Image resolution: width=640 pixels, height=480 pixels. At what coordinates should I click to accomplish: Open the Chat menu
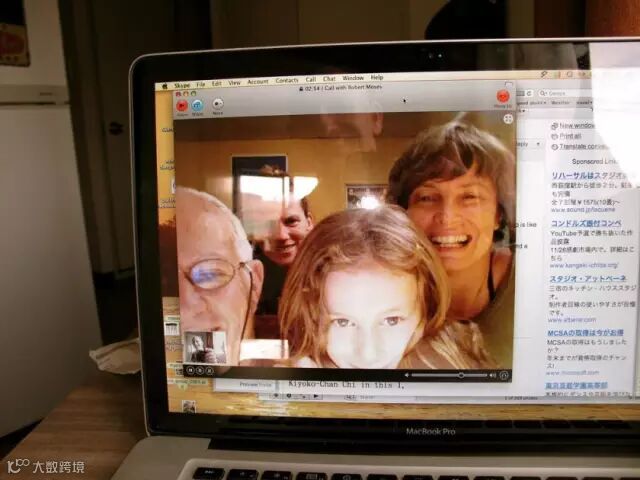329,79
